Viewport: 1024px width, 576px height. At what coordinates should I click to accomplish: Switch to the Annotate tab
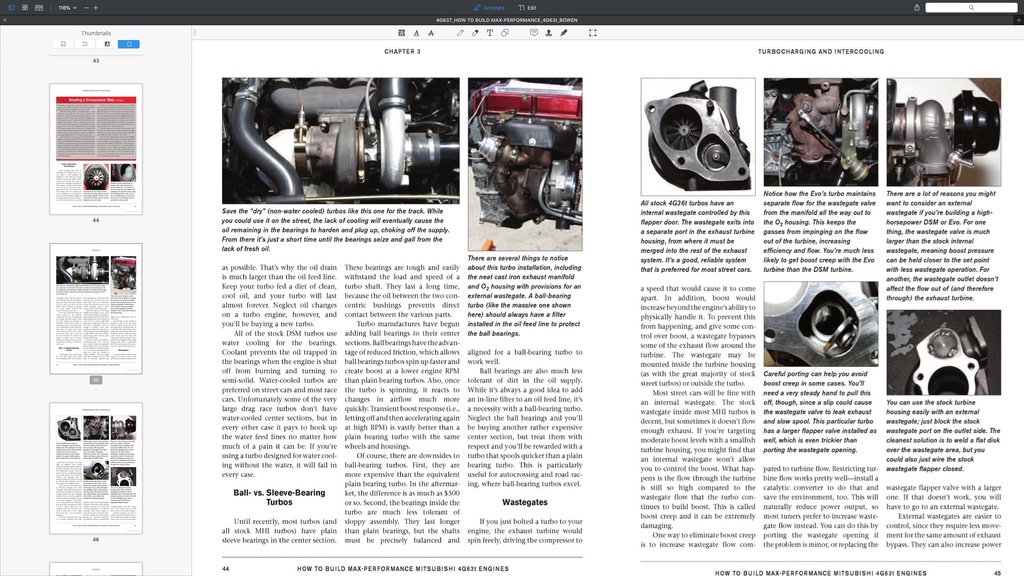click(x=489, y=8)
